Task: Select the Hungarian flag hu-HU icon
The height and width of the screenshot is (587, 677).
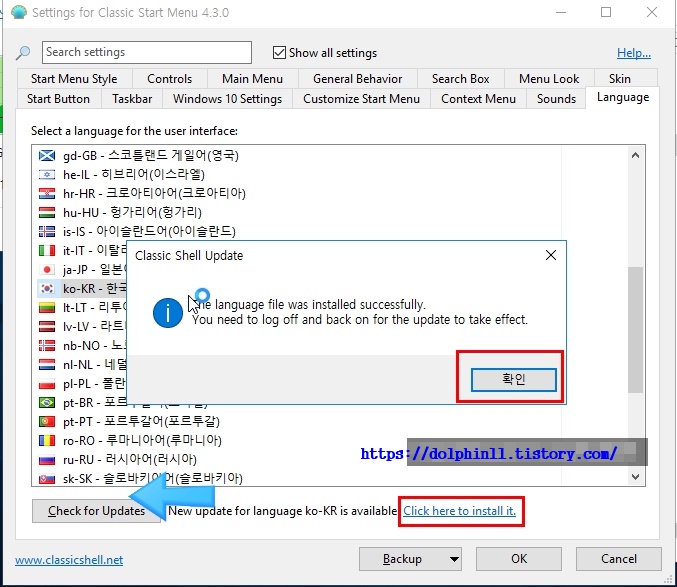Action: click(47, 212)
